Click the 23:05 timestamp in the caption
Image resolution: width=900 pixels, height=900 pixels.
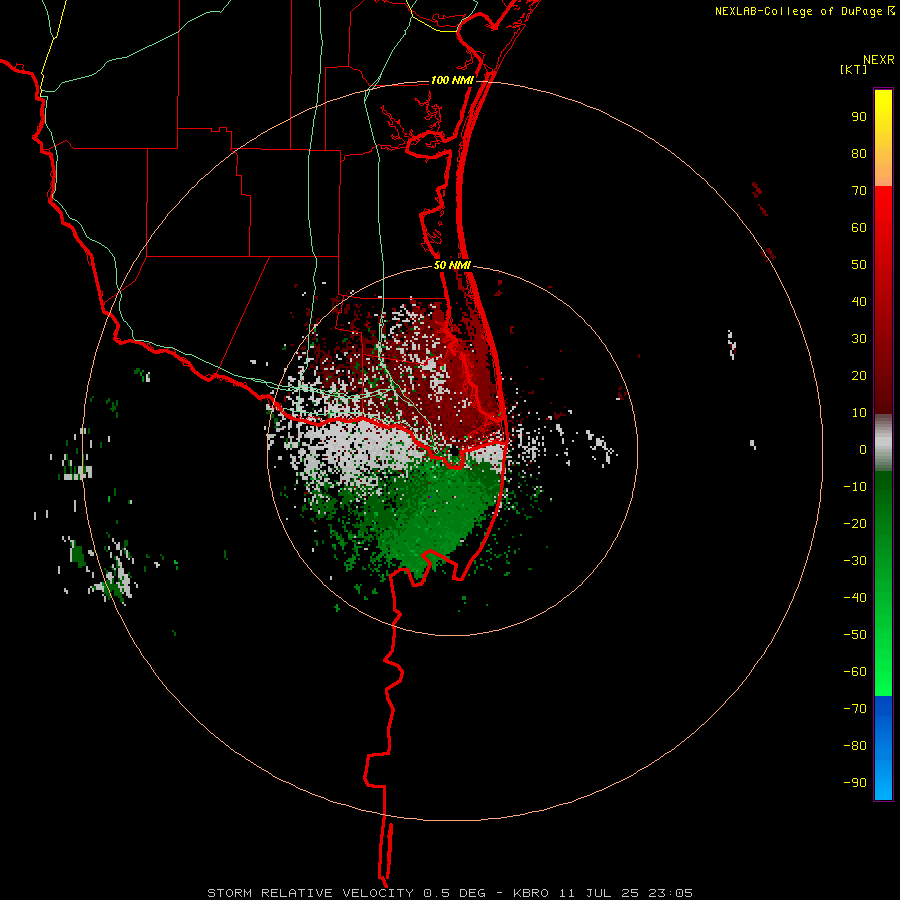pyautogui.click(x=670, y=893)
